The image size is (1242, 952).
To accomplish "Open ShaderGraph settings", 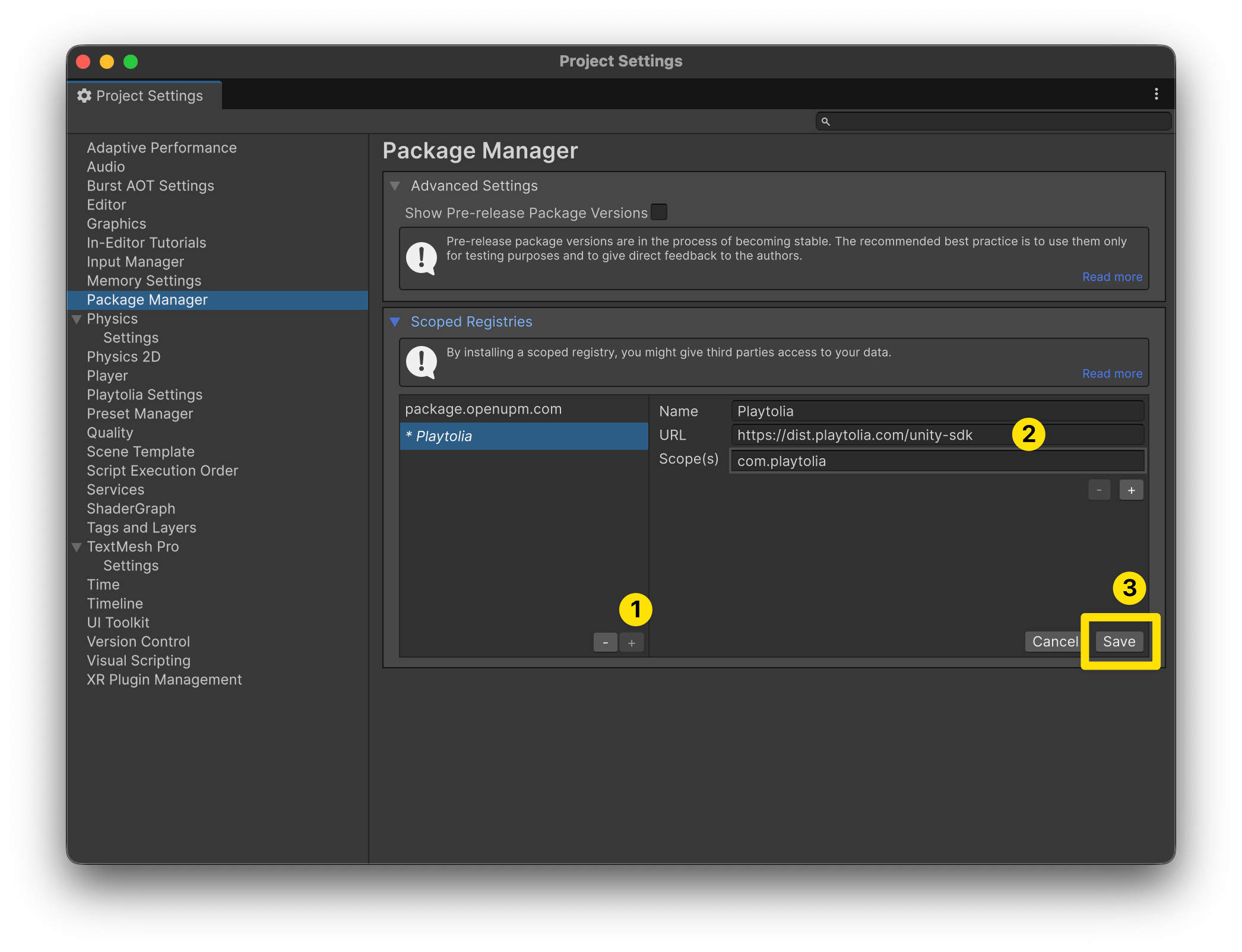I will point(131,509).
